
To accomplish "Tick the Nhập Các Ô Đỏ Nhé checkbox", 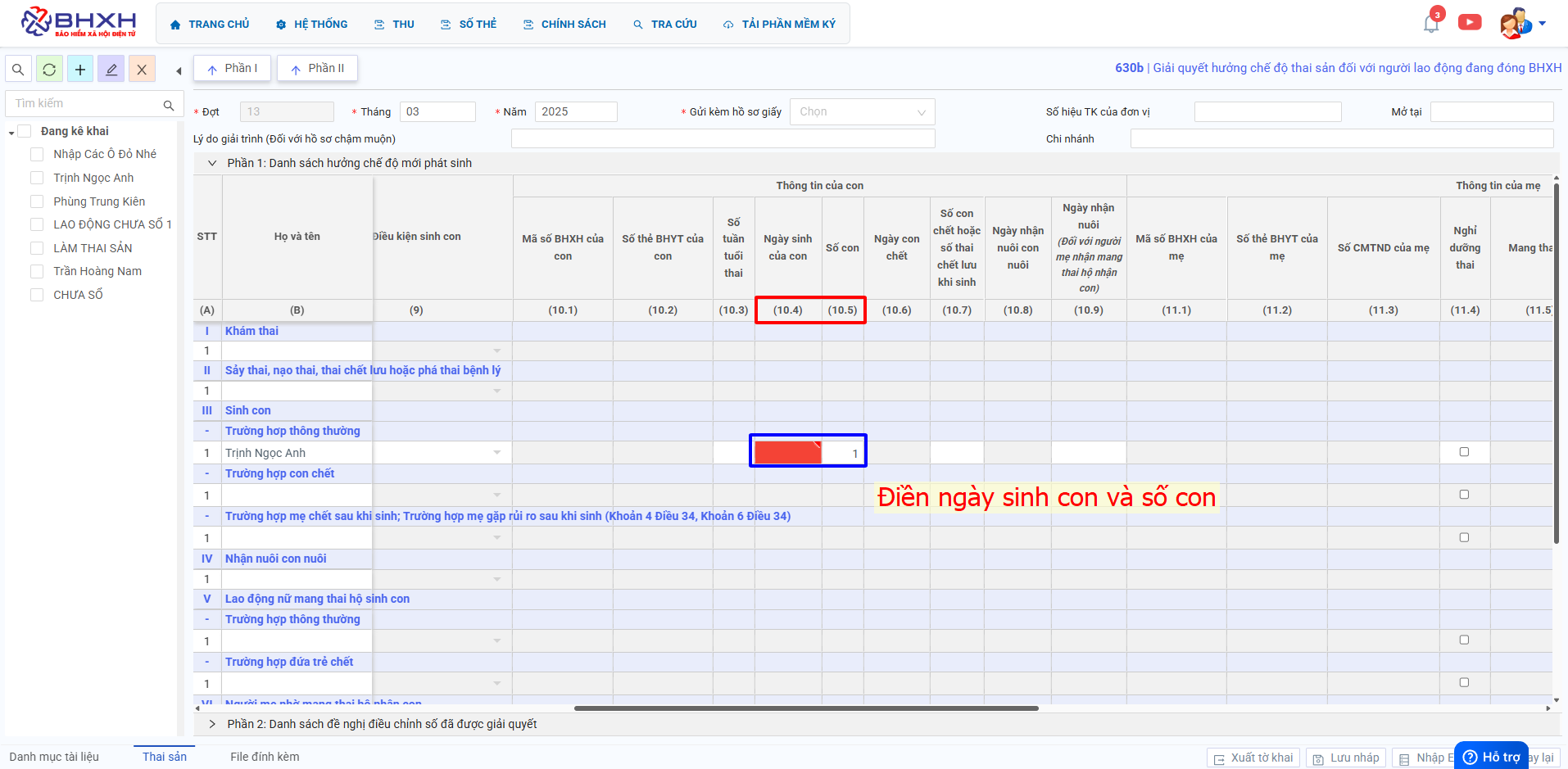I will [37, 154].
